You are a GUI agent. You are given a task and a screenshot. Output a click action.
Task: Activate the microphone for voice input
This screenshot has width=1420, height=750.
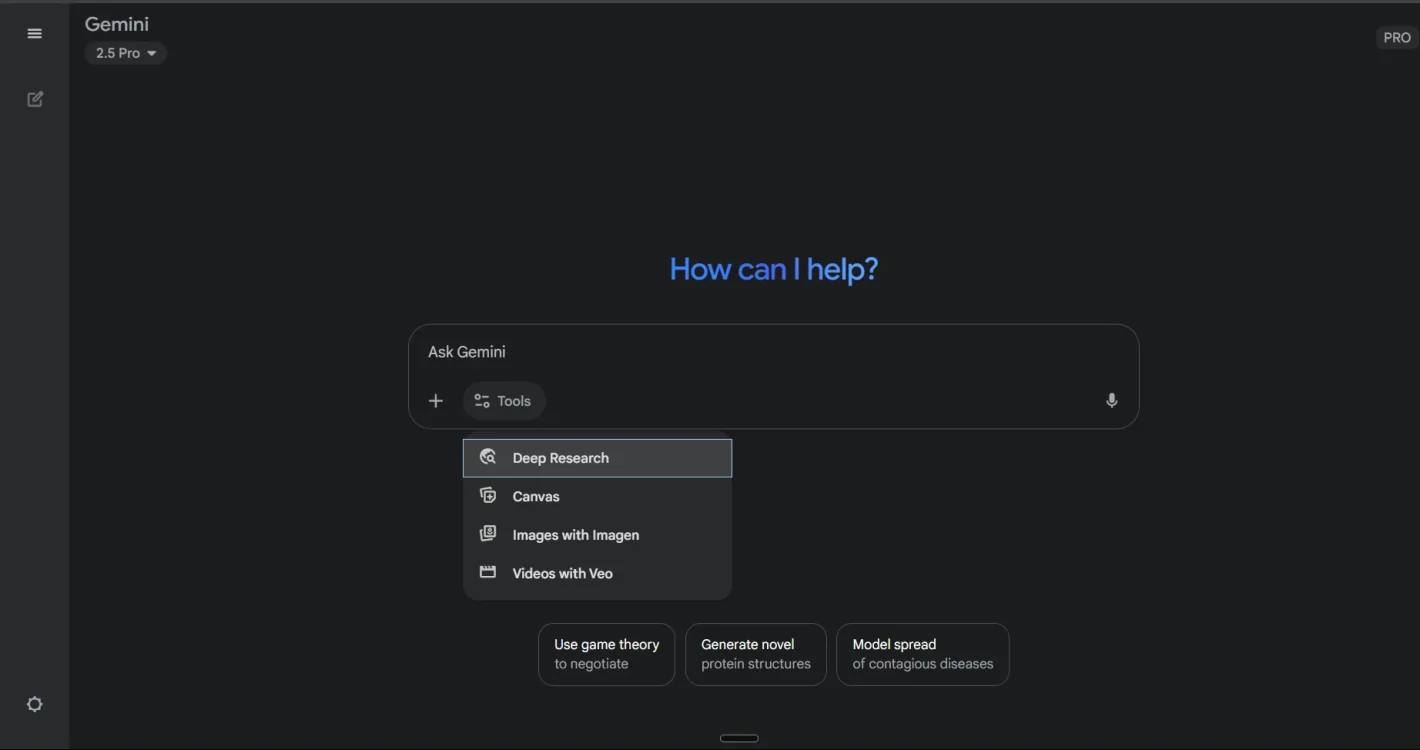point(1111,401)
